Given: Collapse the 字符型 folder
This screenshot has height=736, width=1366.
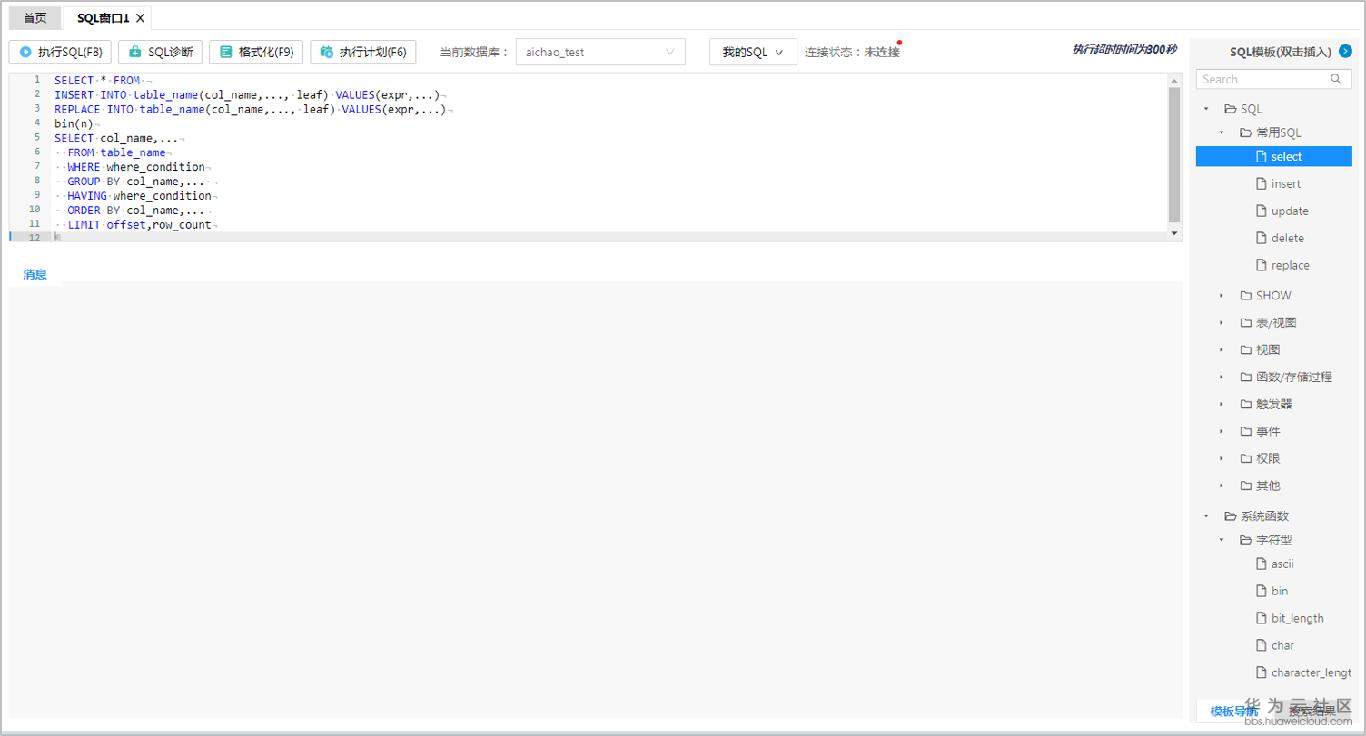Looking at the screenshot, I should click(x=1221, y=540).
